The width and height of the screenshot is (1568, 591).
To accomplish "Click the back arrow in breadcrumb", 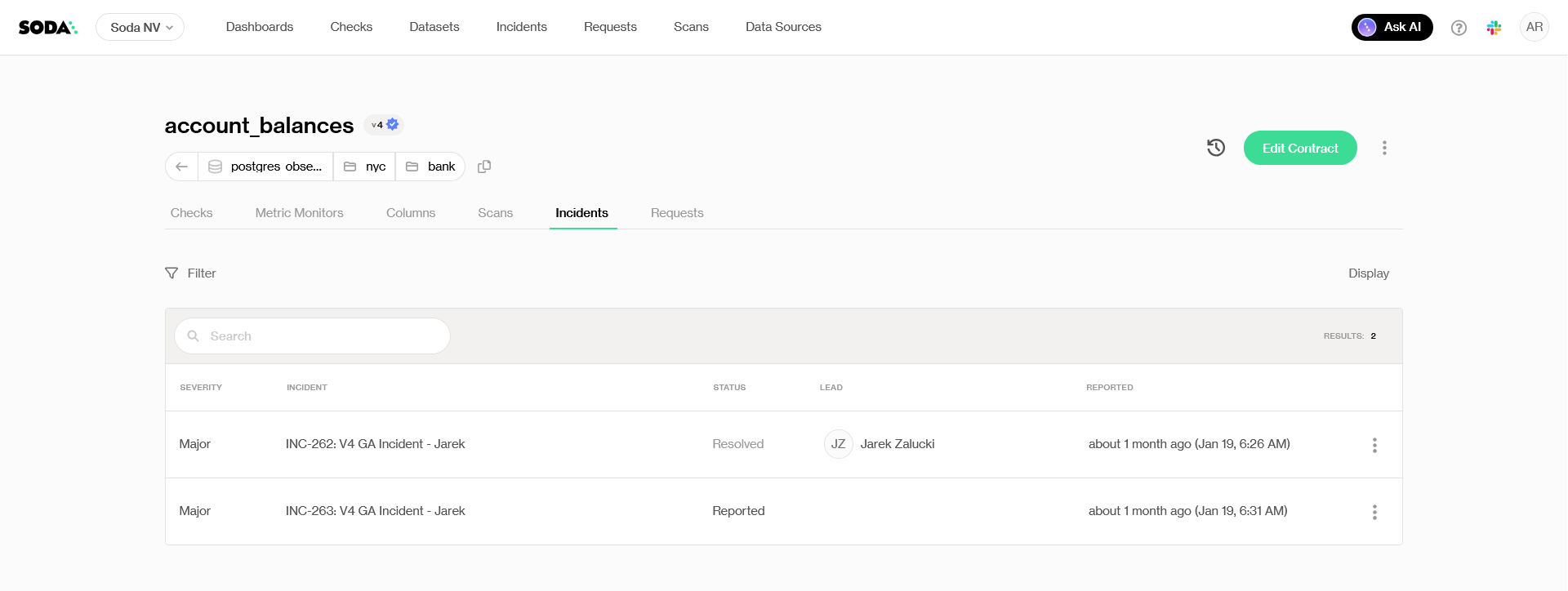I will pyautogui.click(x=182, y=167).
